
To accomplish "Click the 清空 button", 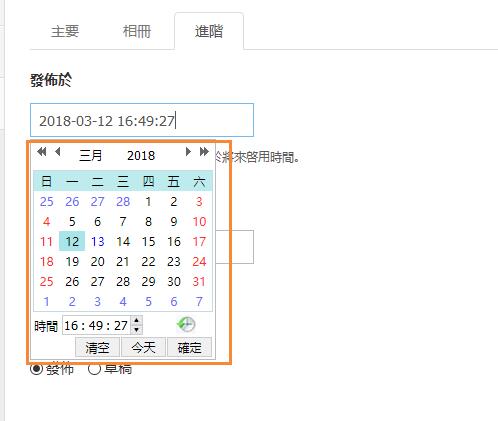I will (x=97, y=348).
